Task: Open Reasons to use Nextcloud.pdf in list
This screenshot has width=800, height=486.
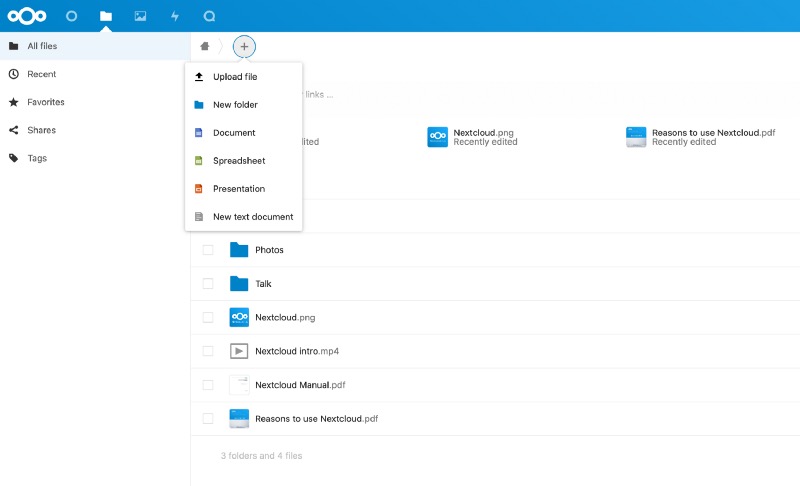Action: 316,419
